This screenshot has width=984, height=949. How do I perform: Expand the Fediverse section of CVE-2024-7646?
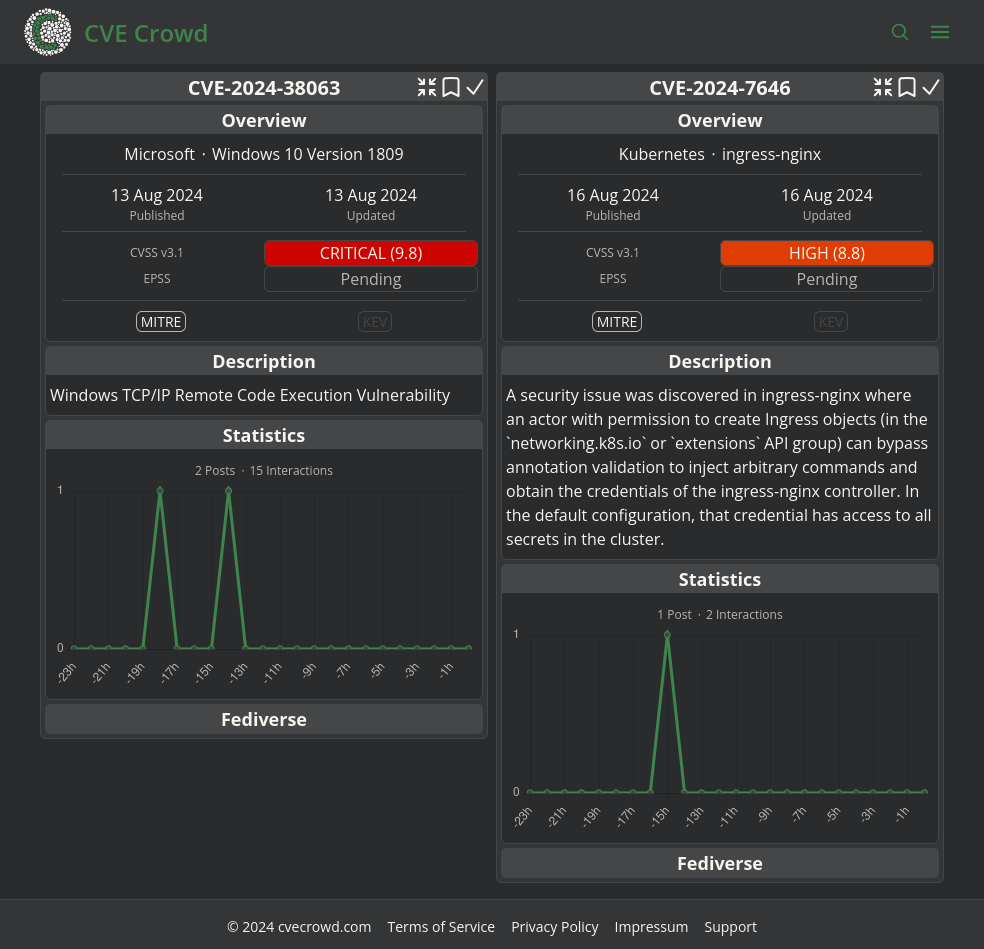click(x=720, y=863)
